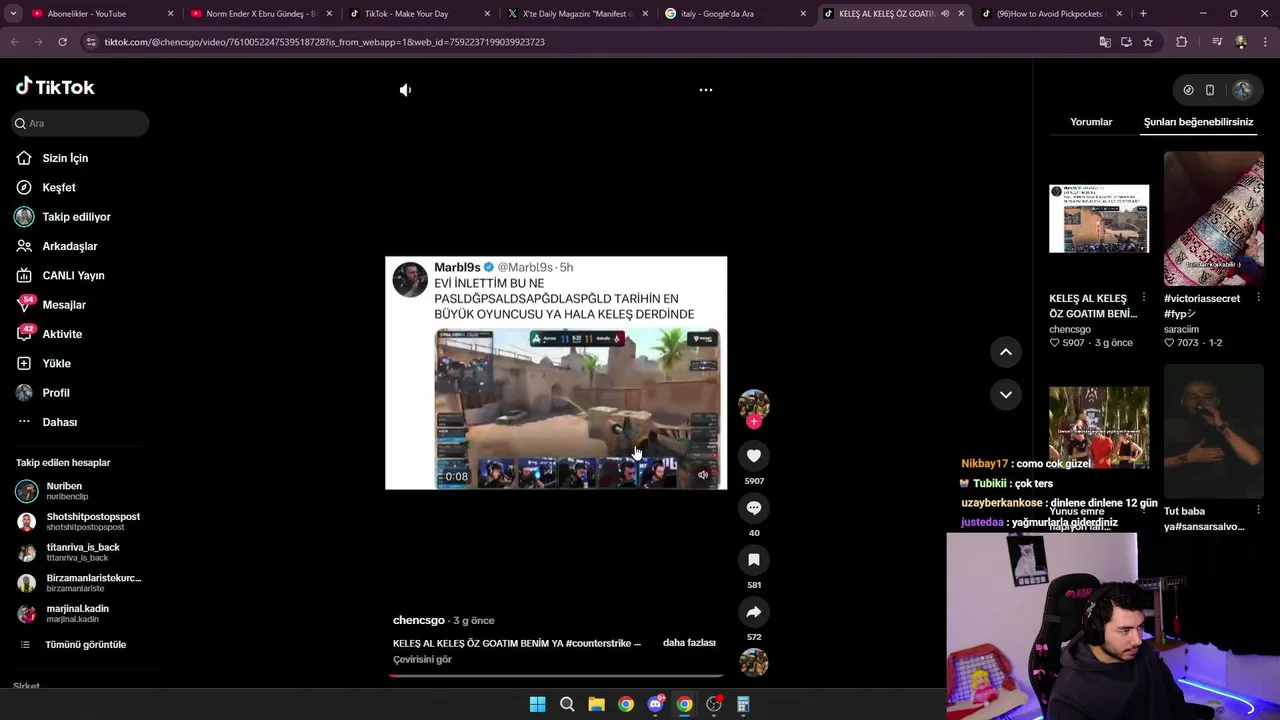Viewport: 1280px width, 720px height.
Task: Open the TikTok profile avatar menu
Action: pos(1242,90)
